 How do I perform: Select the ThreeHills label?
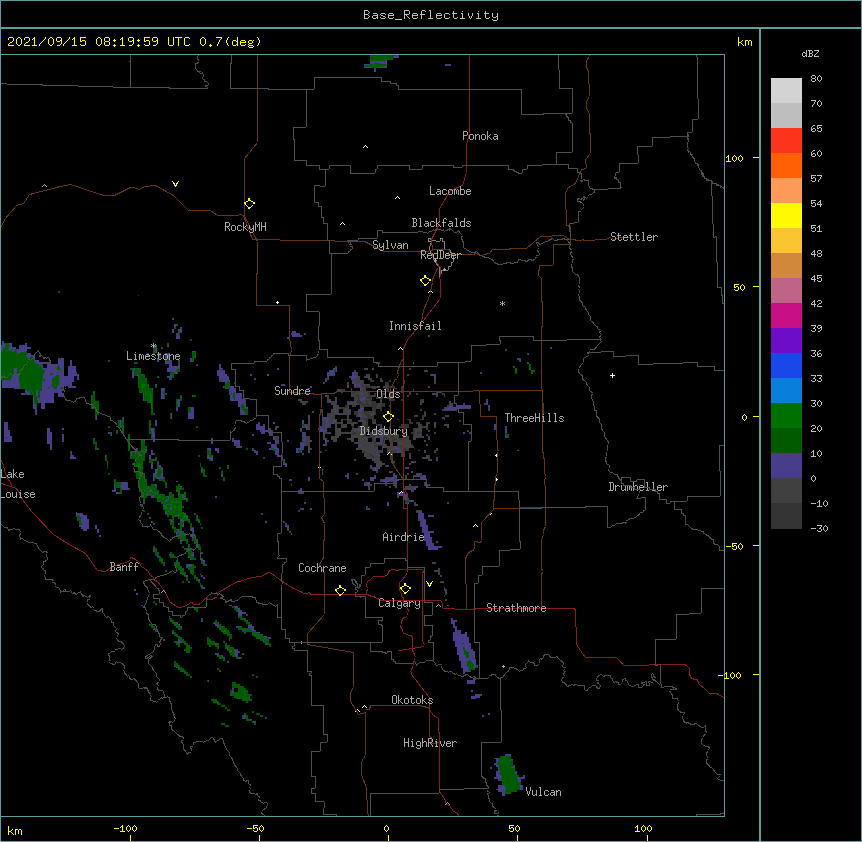point(534,418)
